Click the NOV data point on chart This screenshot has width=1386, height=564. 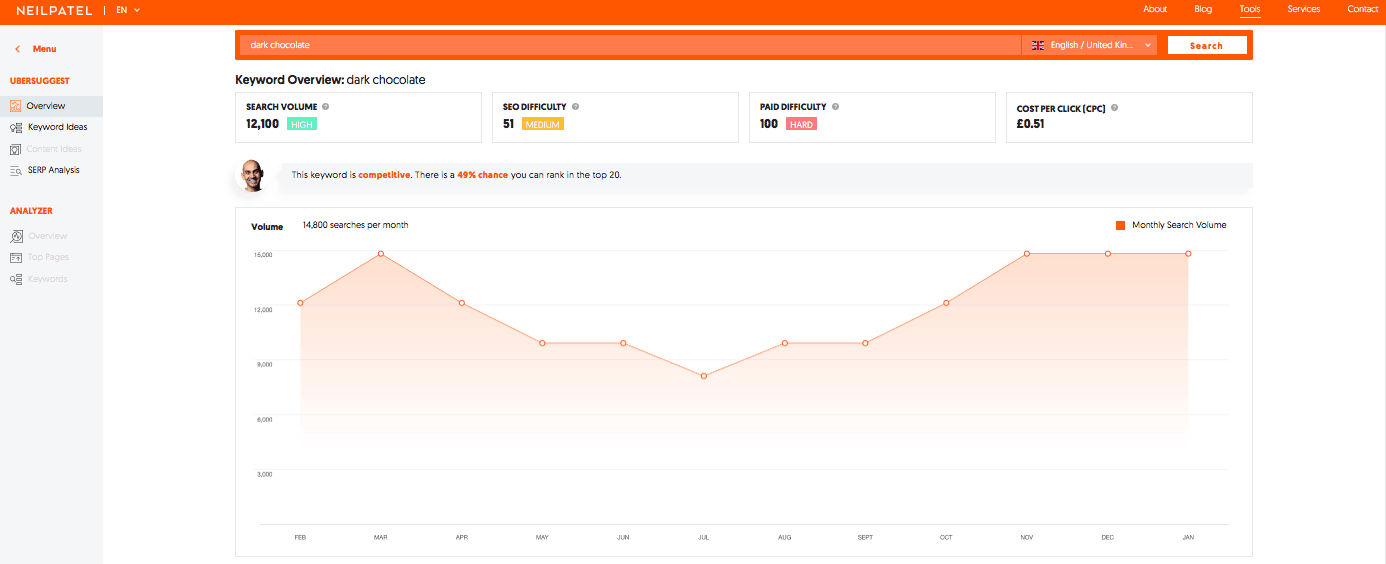1027,254
